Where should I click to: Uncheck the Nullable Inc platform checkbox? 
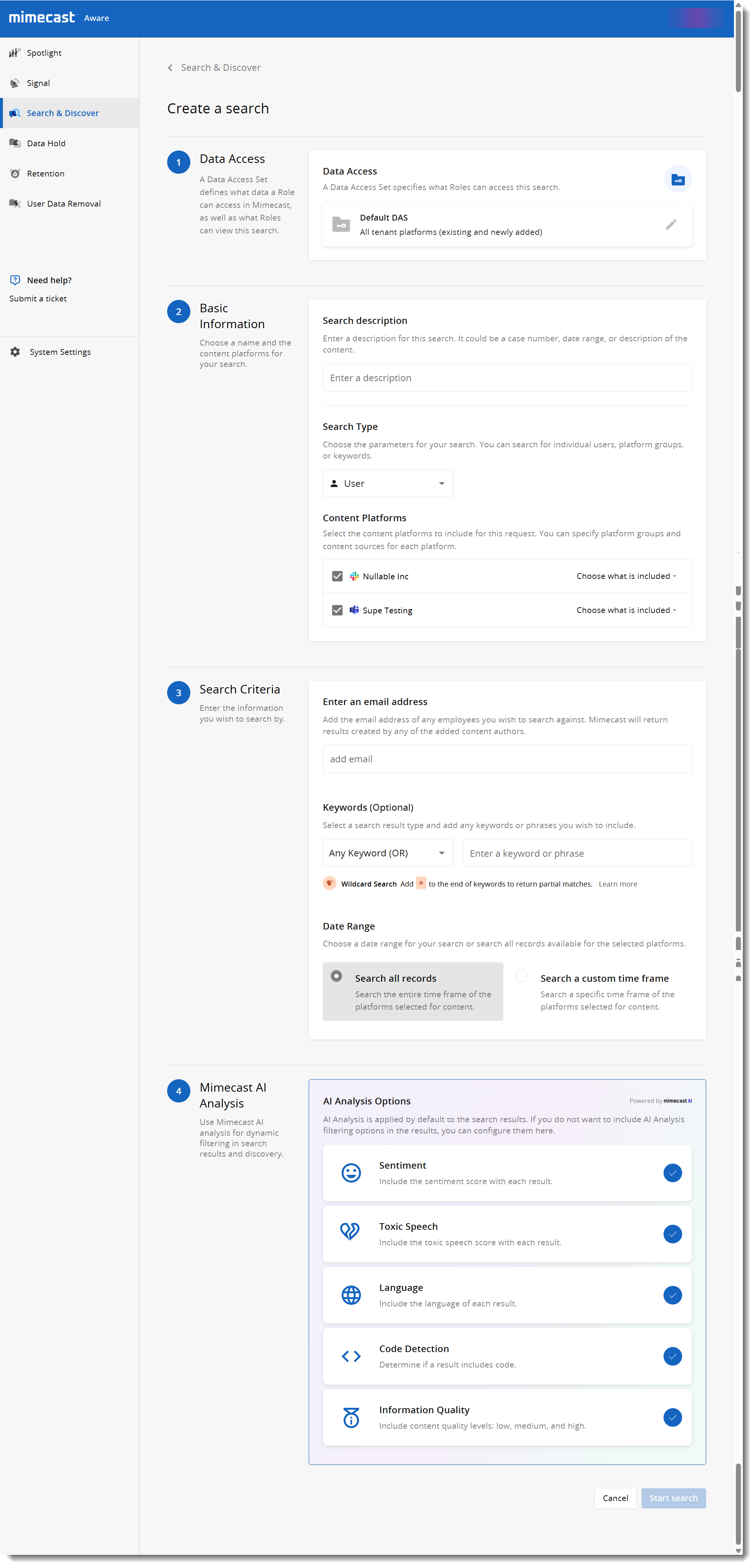tap(337, 576)
